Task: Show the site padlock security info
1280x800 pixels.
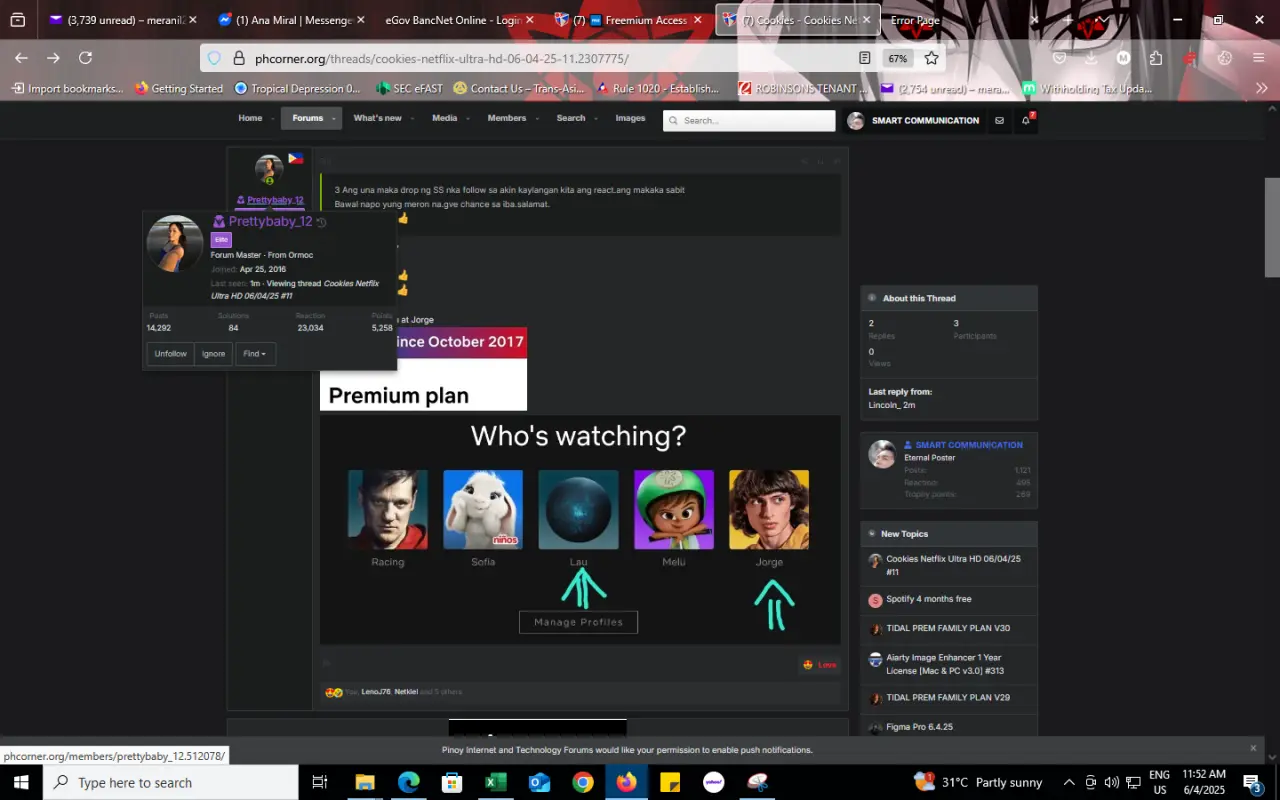Action: coord(238,58)
